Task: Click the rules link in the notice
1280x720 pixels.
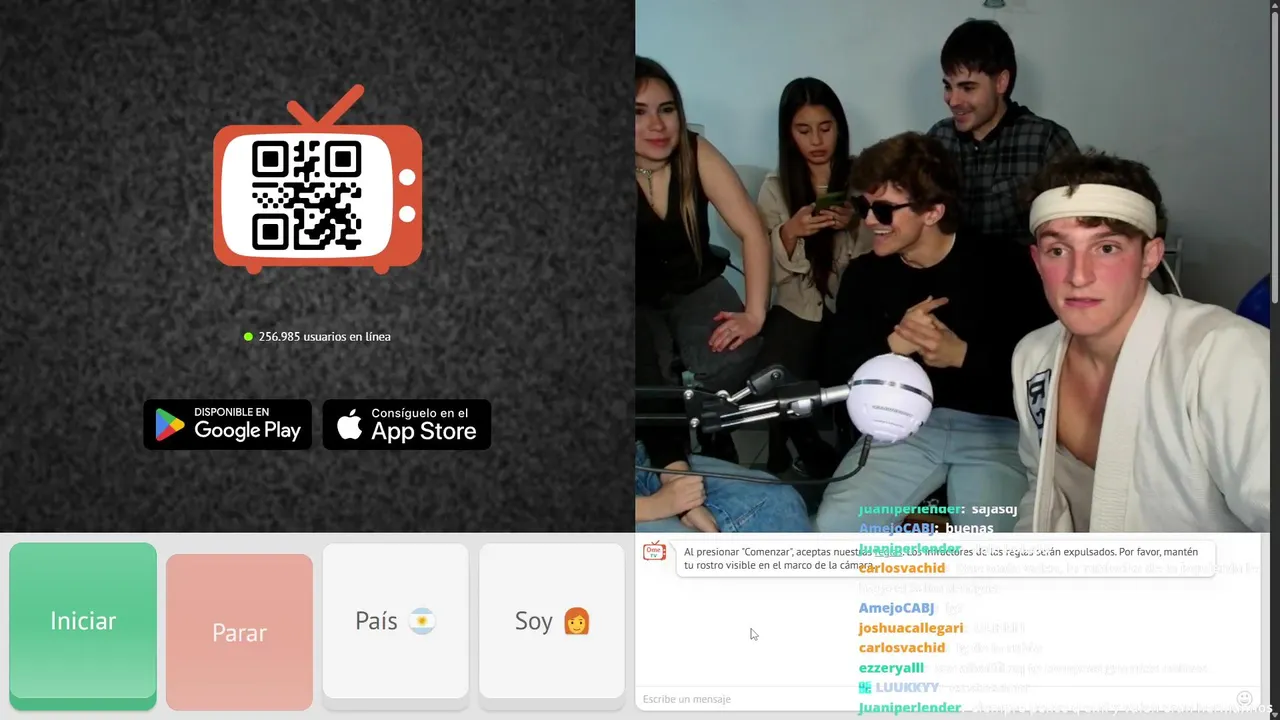Action: pyautogui.click(x=888, y=552)
